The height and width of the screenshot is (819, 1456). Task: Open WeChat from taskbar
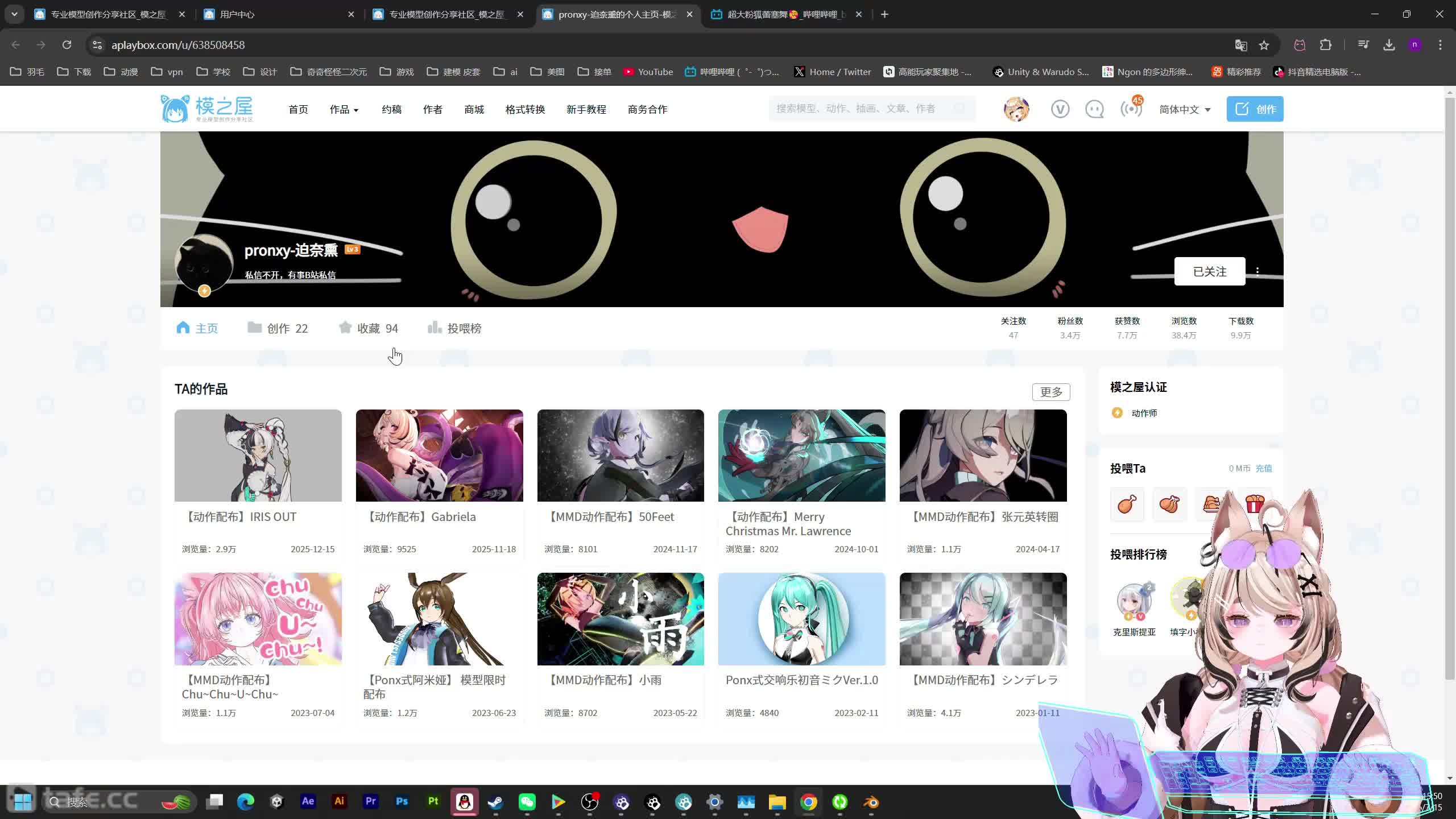[527, 802]
